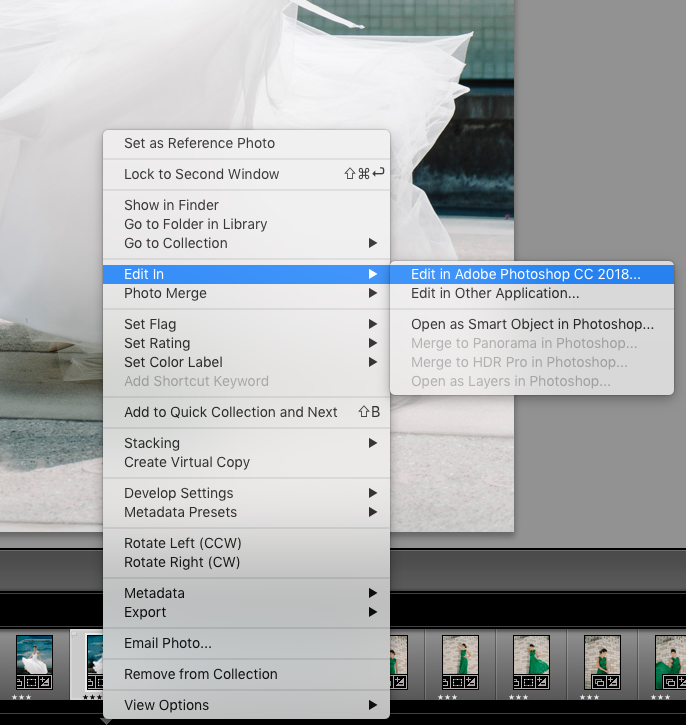Click the dimmed Open as Layers in Photoshop...
The height and width of the screenshot is (725, 686).
(532, 381)
